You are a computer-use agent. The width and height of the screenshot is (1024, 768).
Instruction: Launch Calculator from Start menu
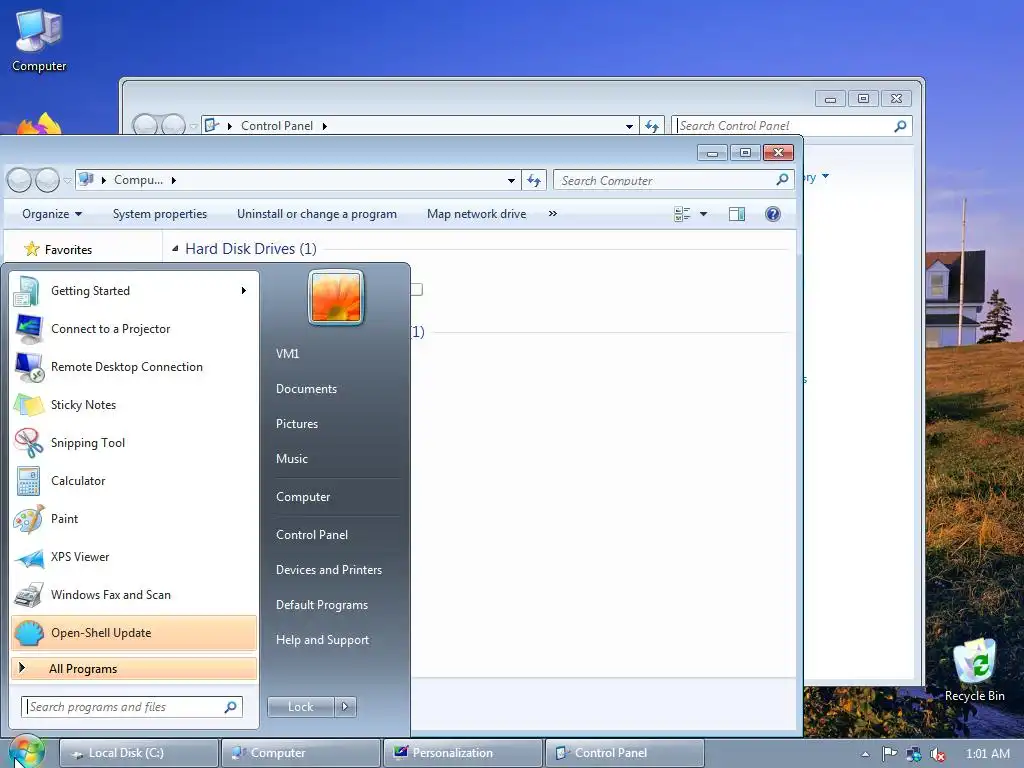(134, 481)
